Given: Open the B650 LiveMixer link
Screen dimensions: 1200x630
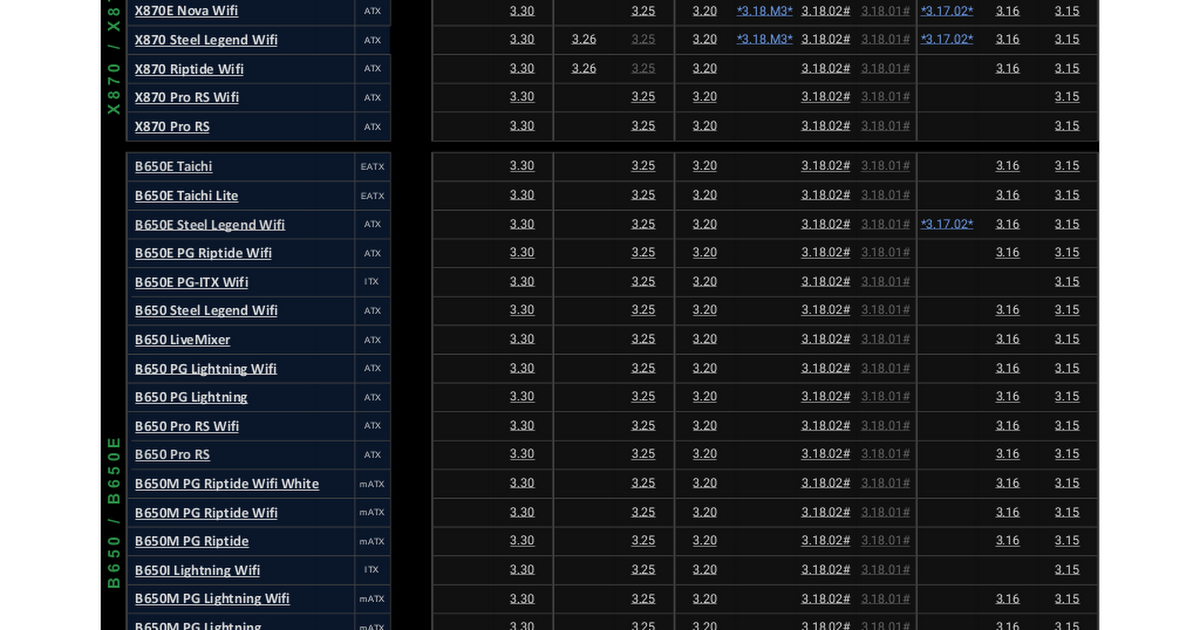Looking at the screenshot, I should tap(182, 340).
